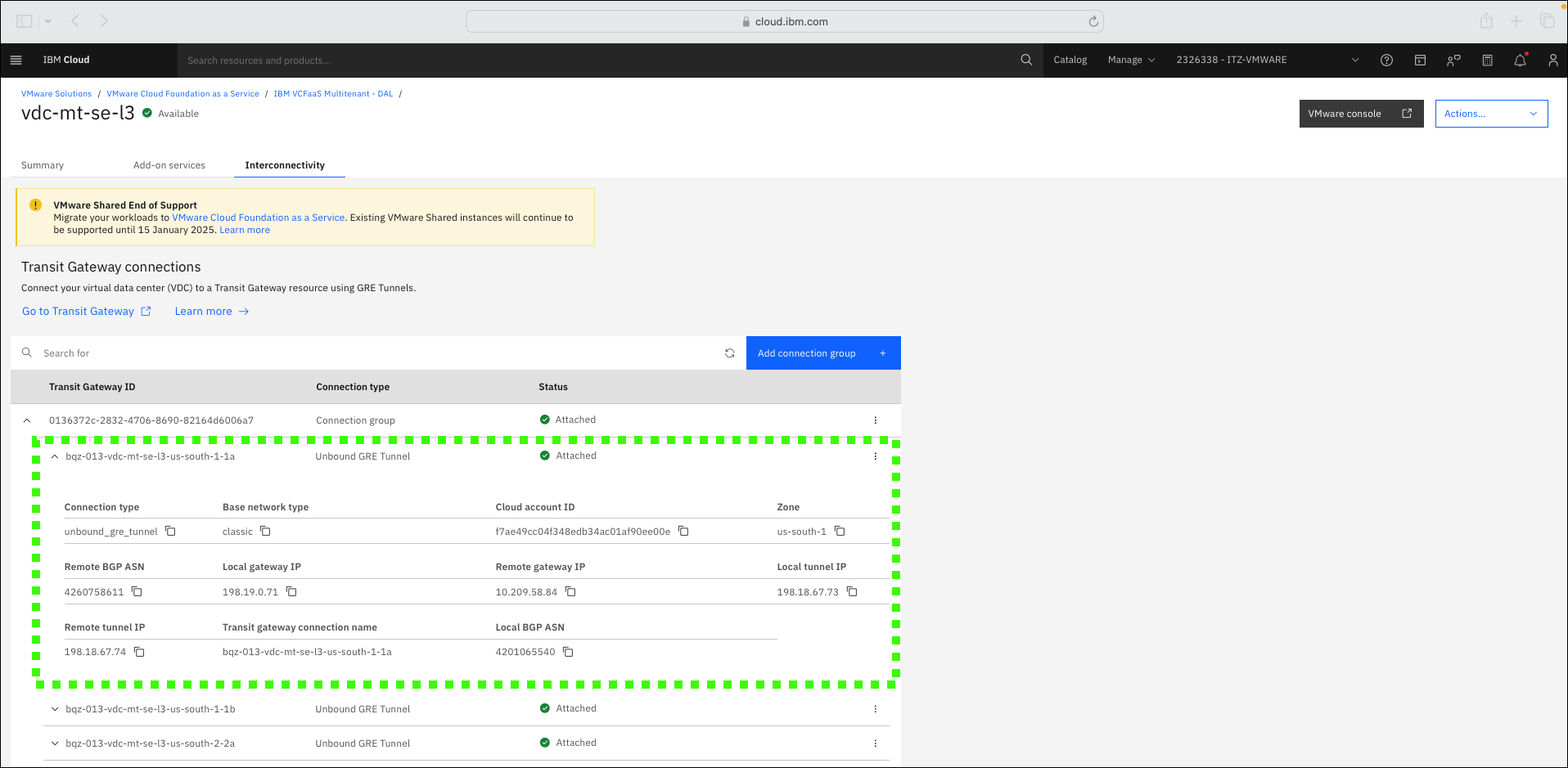
Task: Open the Actions dropdown
Action: point(1491,114)
